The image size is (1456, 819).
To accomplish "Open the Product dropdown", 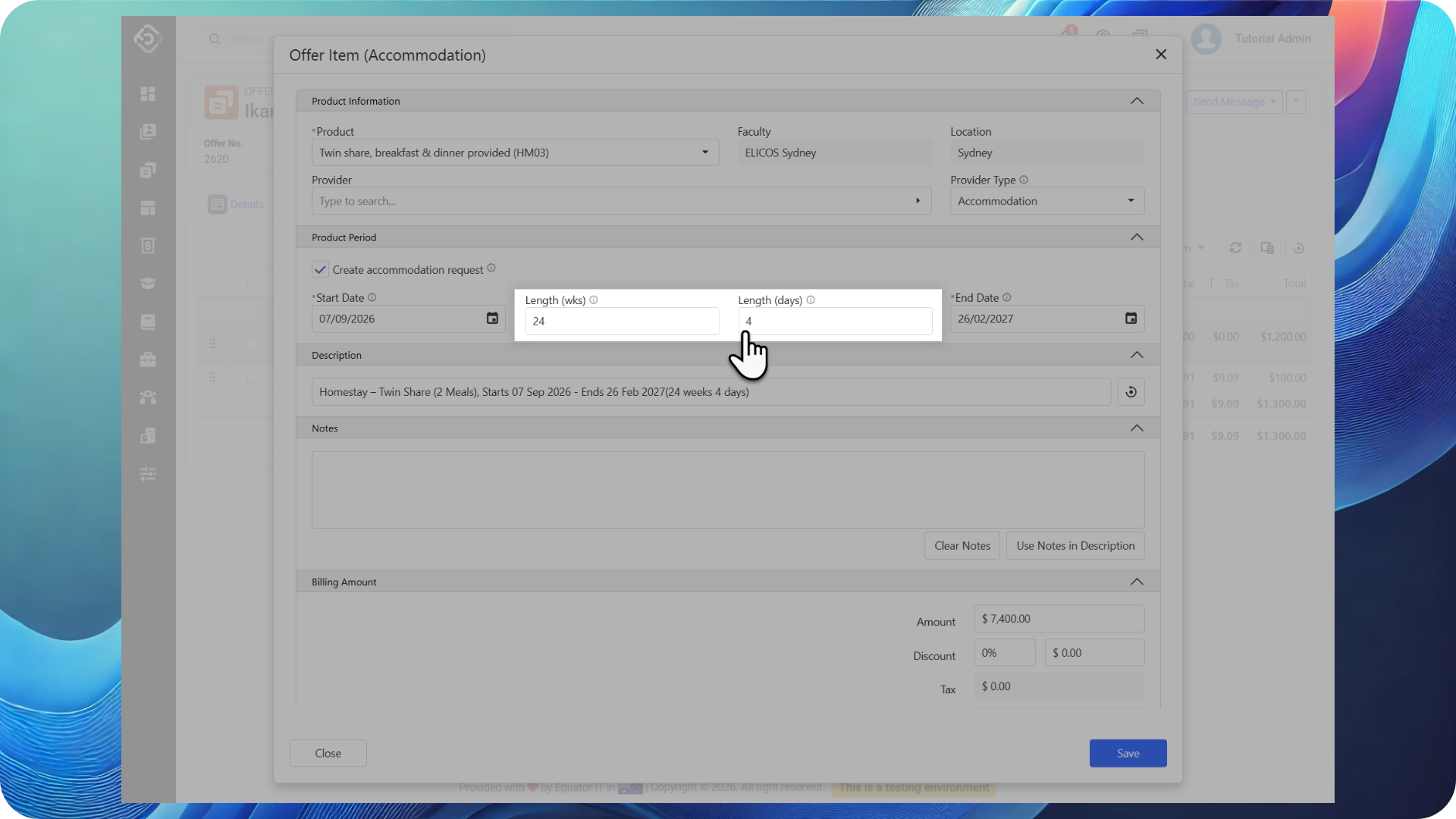I will [x=704, y=152].
